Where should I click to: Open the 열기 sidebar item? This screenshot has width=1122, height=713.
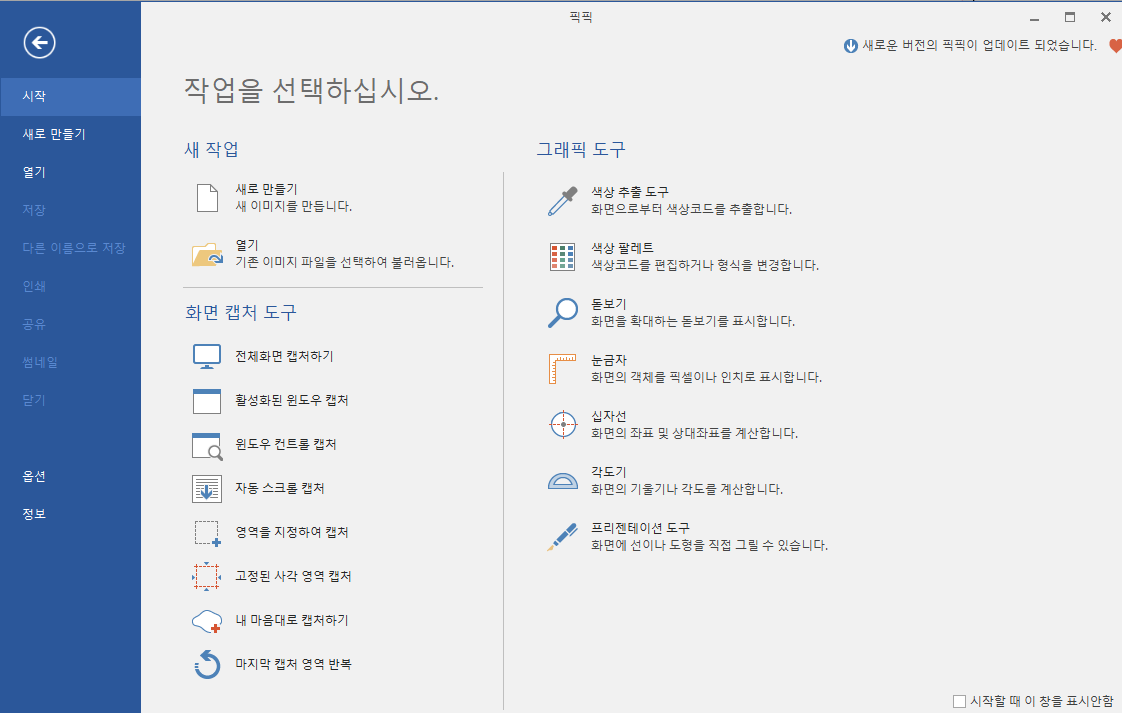(x=70, y=173)
